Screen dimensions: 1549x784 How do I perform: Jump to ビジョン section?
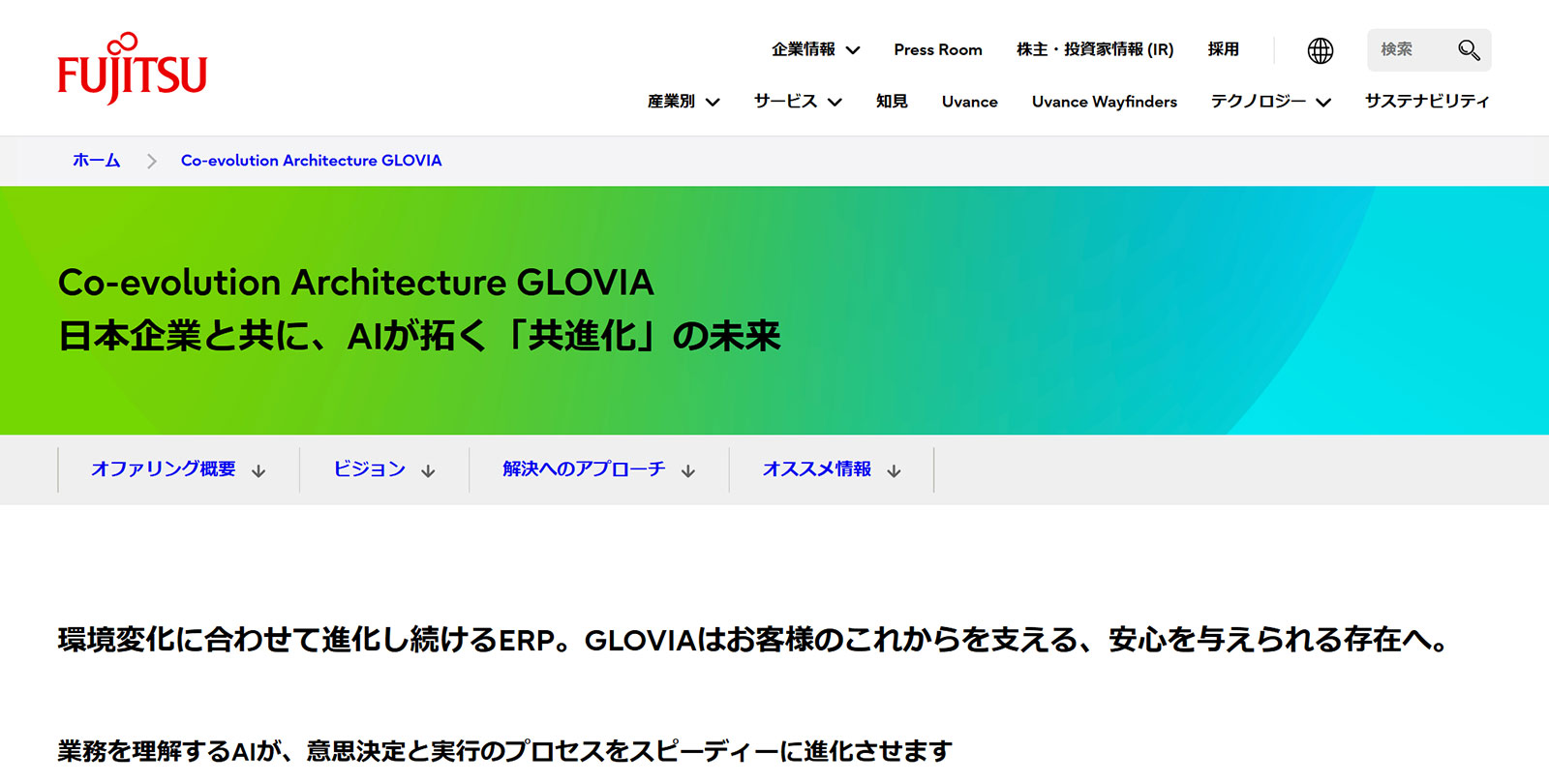click(384, 469)
